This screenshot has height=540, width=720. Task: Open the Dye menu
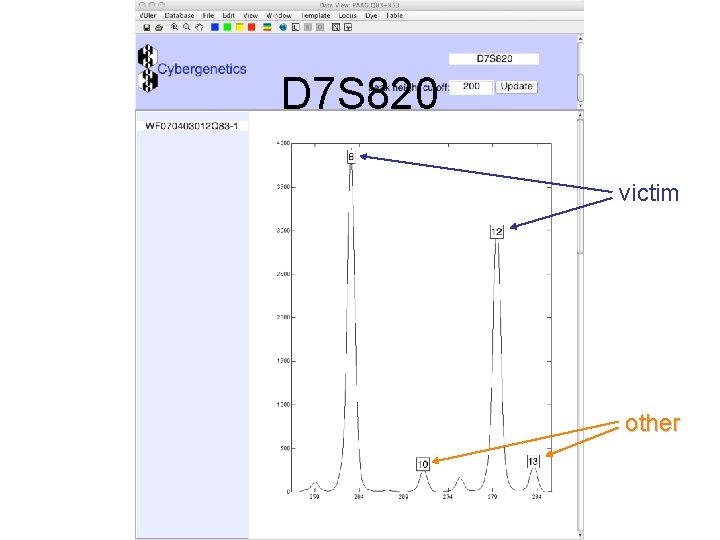(x=371, y=16)
